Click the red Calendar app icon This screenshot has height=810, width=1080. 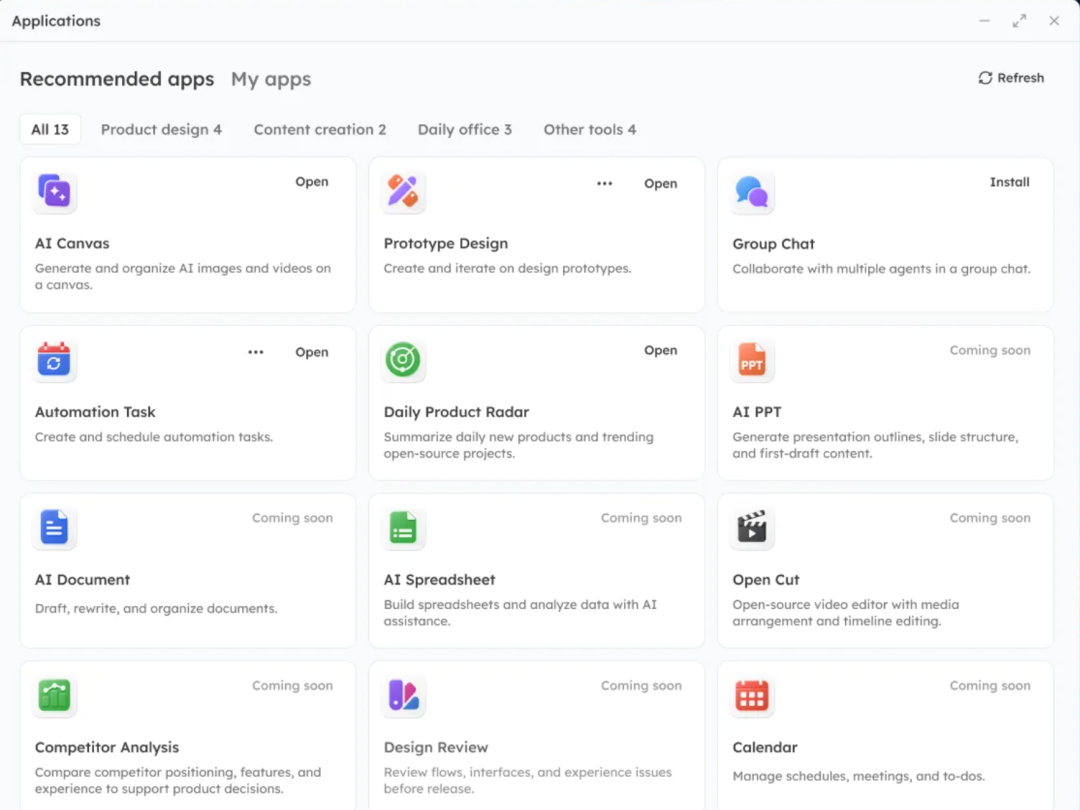751,695
